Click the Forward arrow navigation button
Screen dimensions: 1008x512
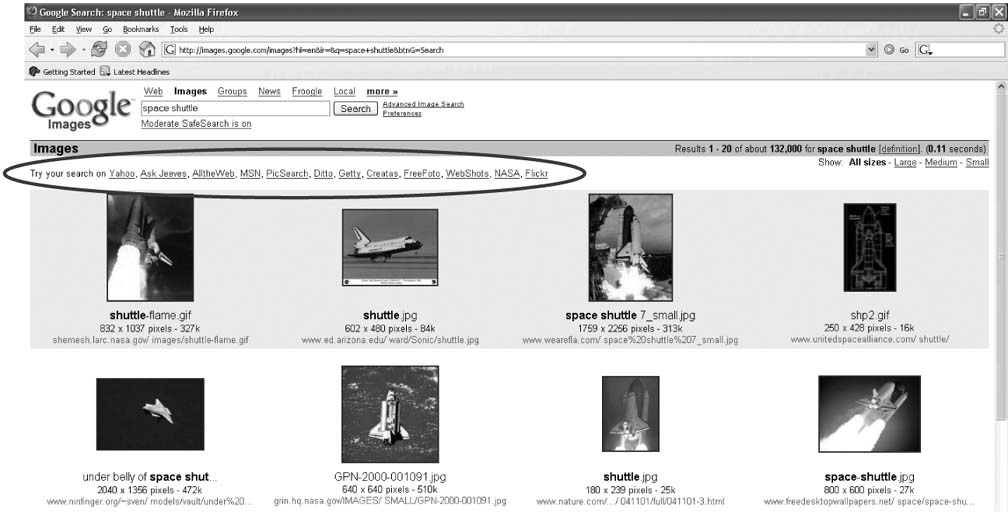coord(68,49)
